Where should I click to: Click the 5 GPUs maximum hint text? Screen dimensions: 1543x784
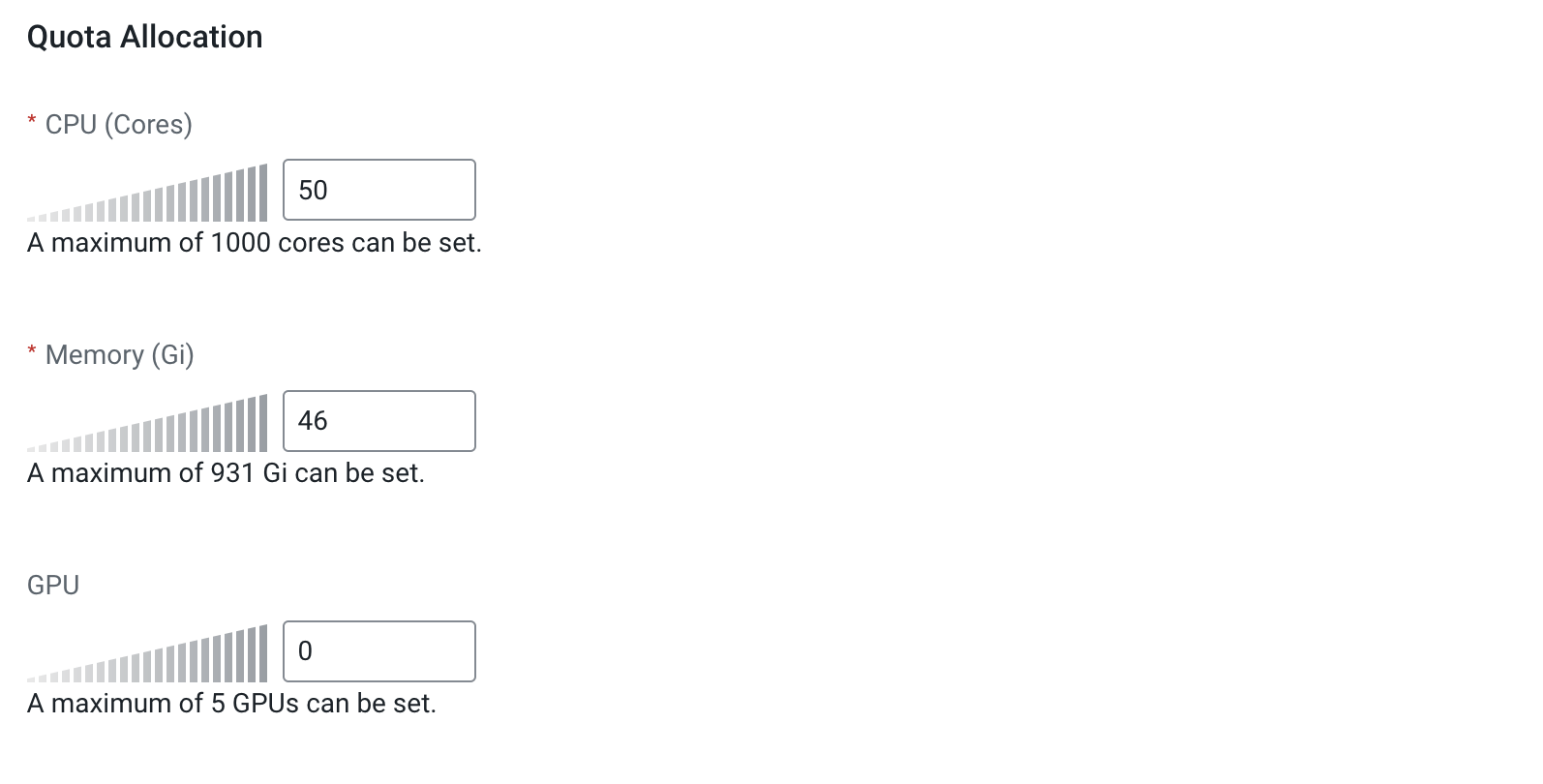click(x=231, y=703)
